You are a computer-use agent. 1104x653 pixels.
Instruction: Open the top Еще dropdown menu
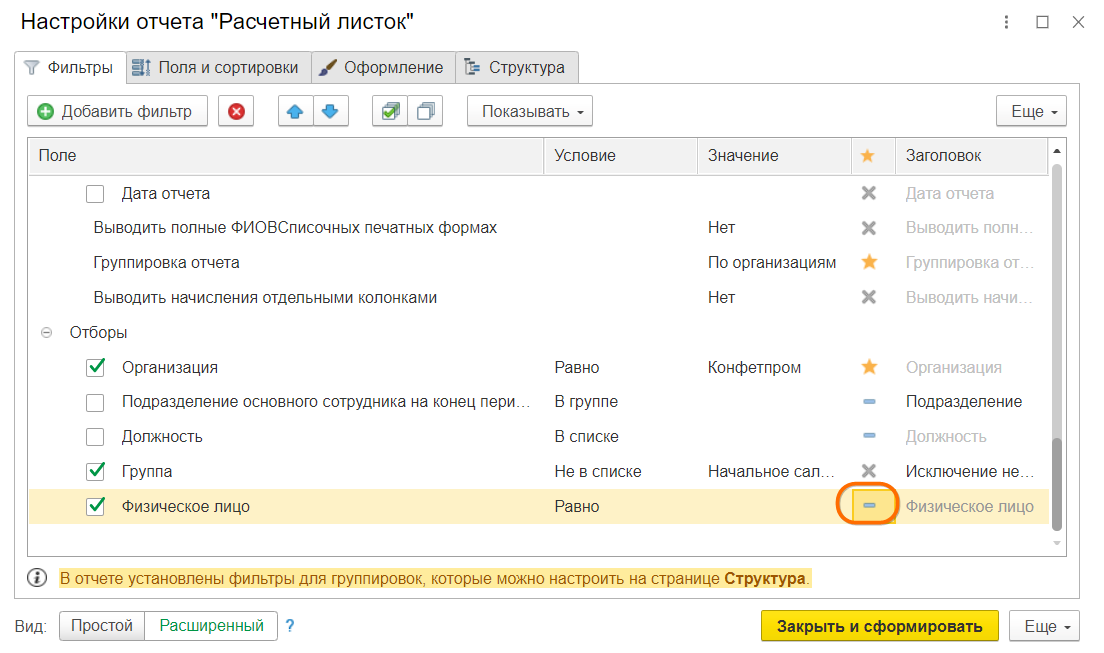click(x=1031, y=111)
